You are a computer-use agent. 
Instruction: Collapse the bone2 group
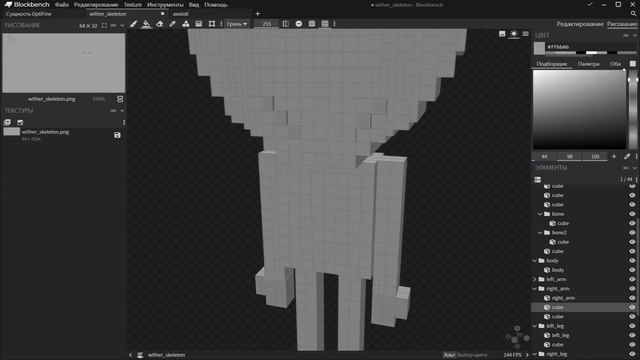(540, 233)
